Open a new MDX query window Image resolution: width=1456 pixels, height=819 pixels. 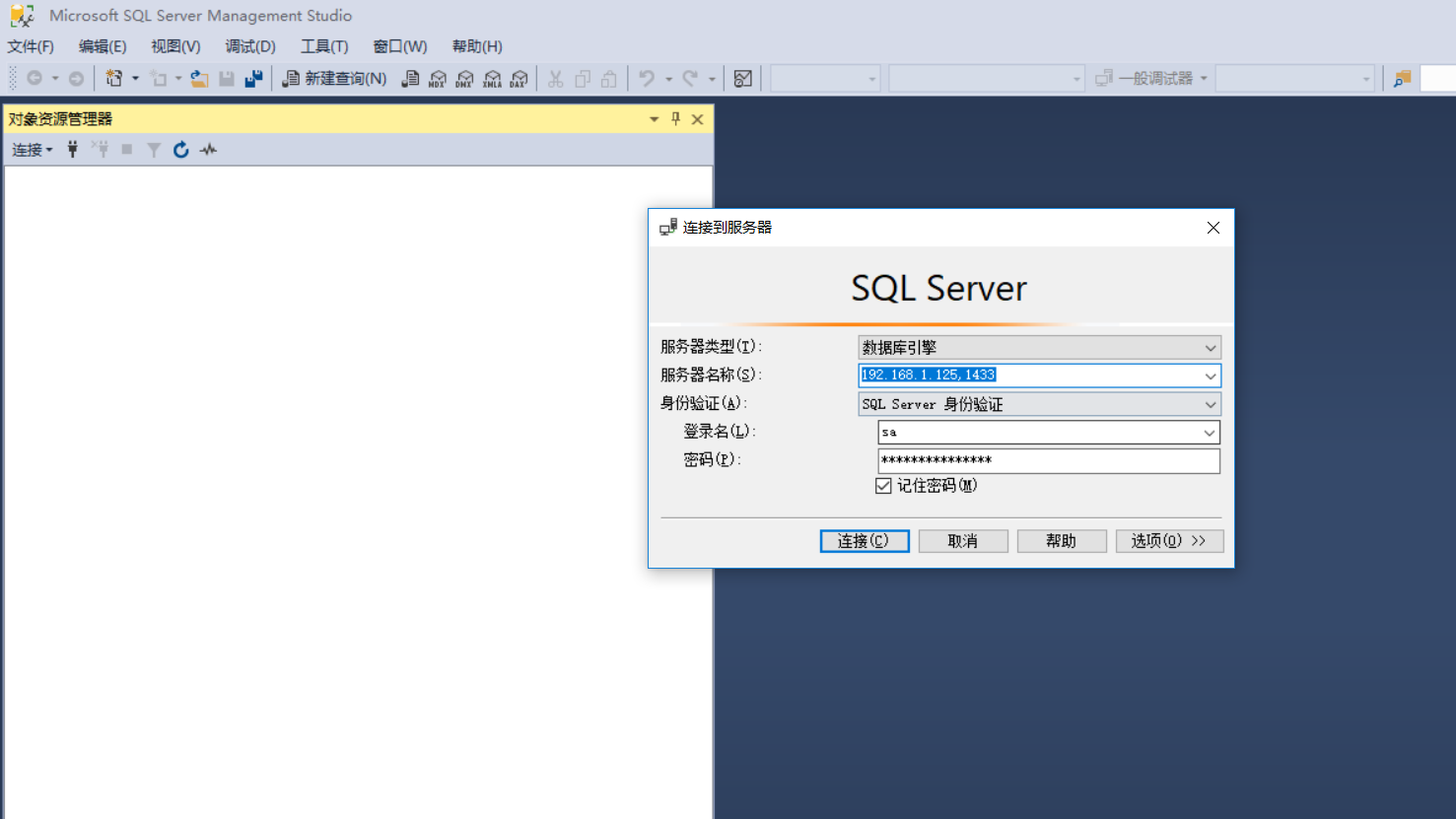coord(437,78)
